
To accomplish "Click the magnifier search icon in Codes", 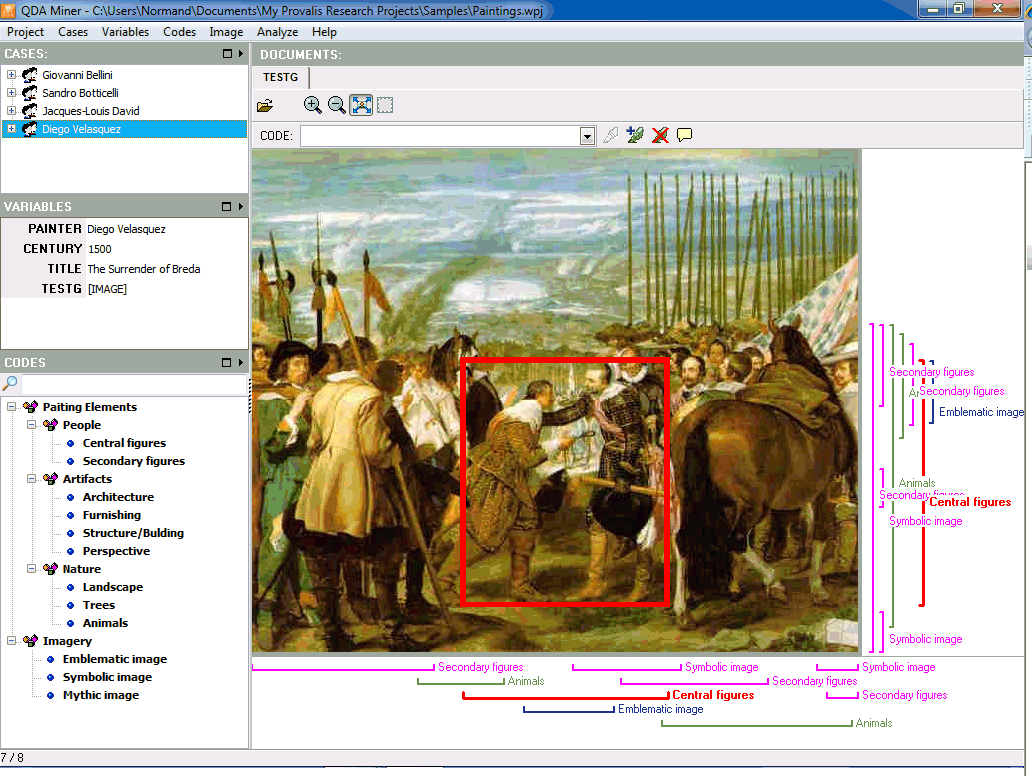I will click(x=11, y=382).
